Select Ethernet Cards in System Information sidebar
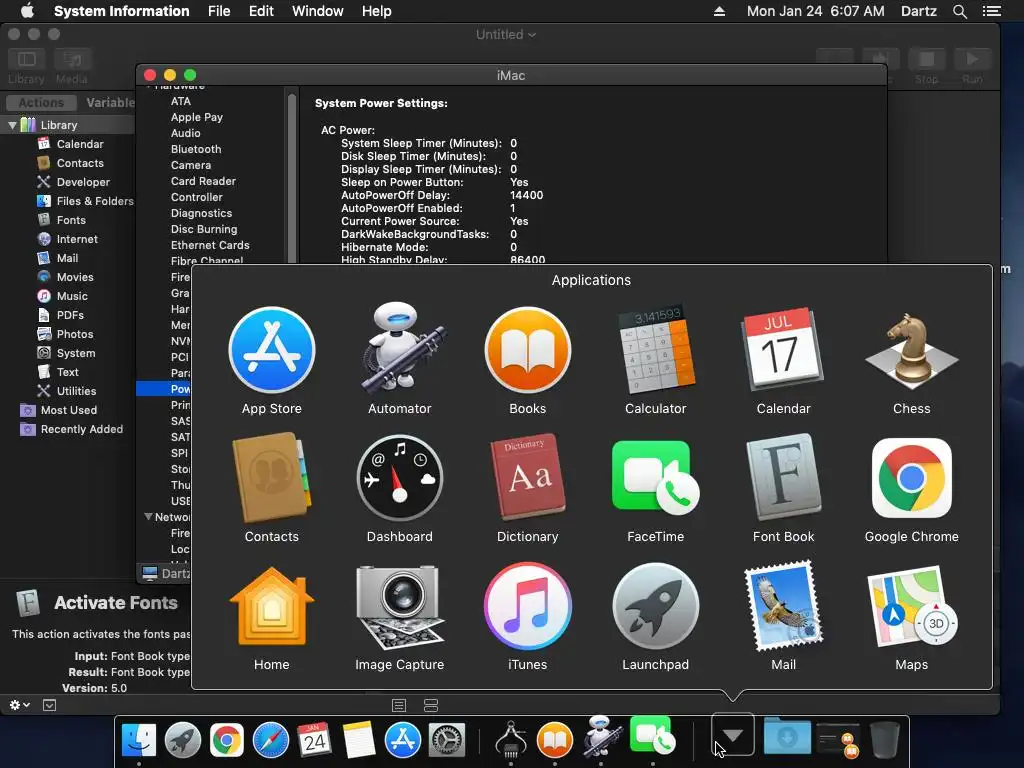Viewport: 1024px width, 768px height. [x=210, y=245]
